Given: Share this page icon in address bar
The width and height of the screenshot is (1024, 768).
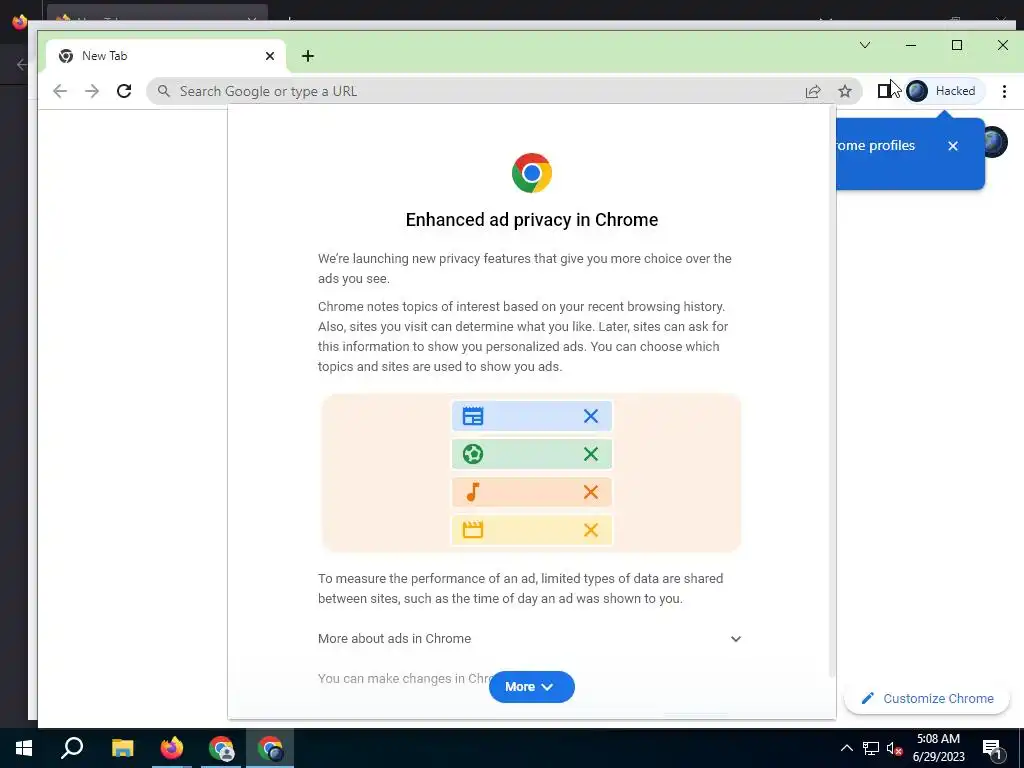Looking at the screenshot, I should coord(813,91).
